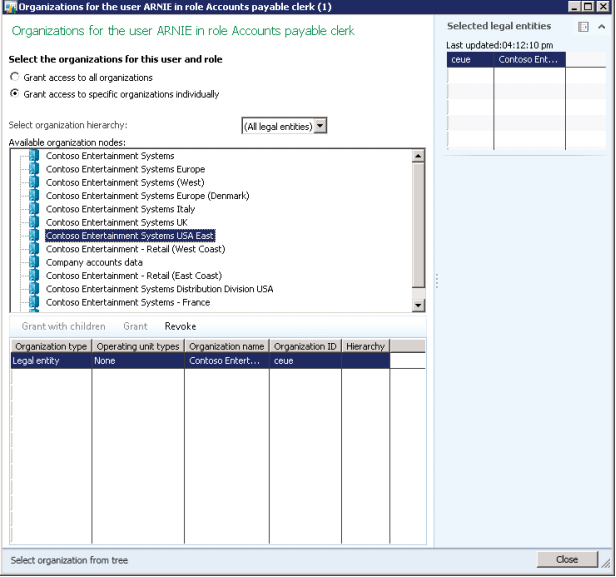This screenshot has width=616, height=577.
Task: Select Contoso Entertainment Systems Italy node
Action: (120, 209)
